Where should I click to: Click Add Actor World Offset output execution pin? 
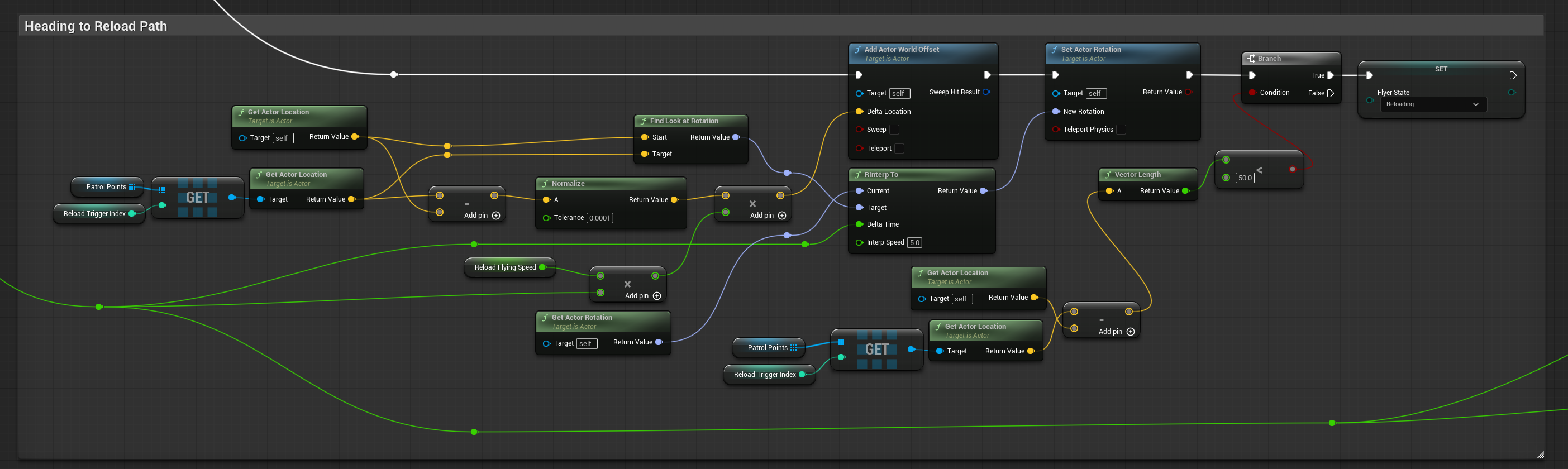987,75
